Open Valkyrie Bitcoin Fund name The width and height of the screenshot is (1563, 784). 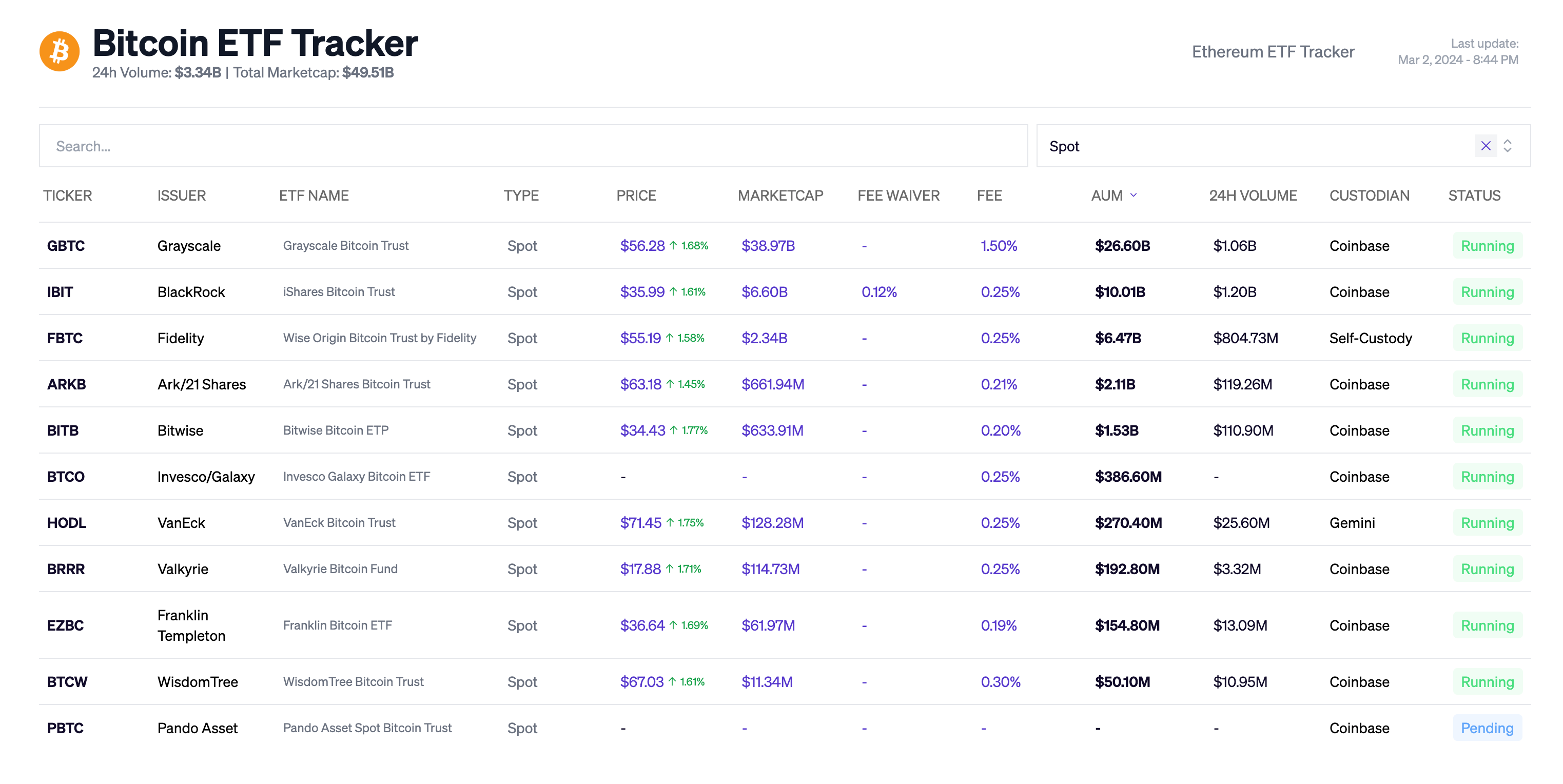click(340, 569)
